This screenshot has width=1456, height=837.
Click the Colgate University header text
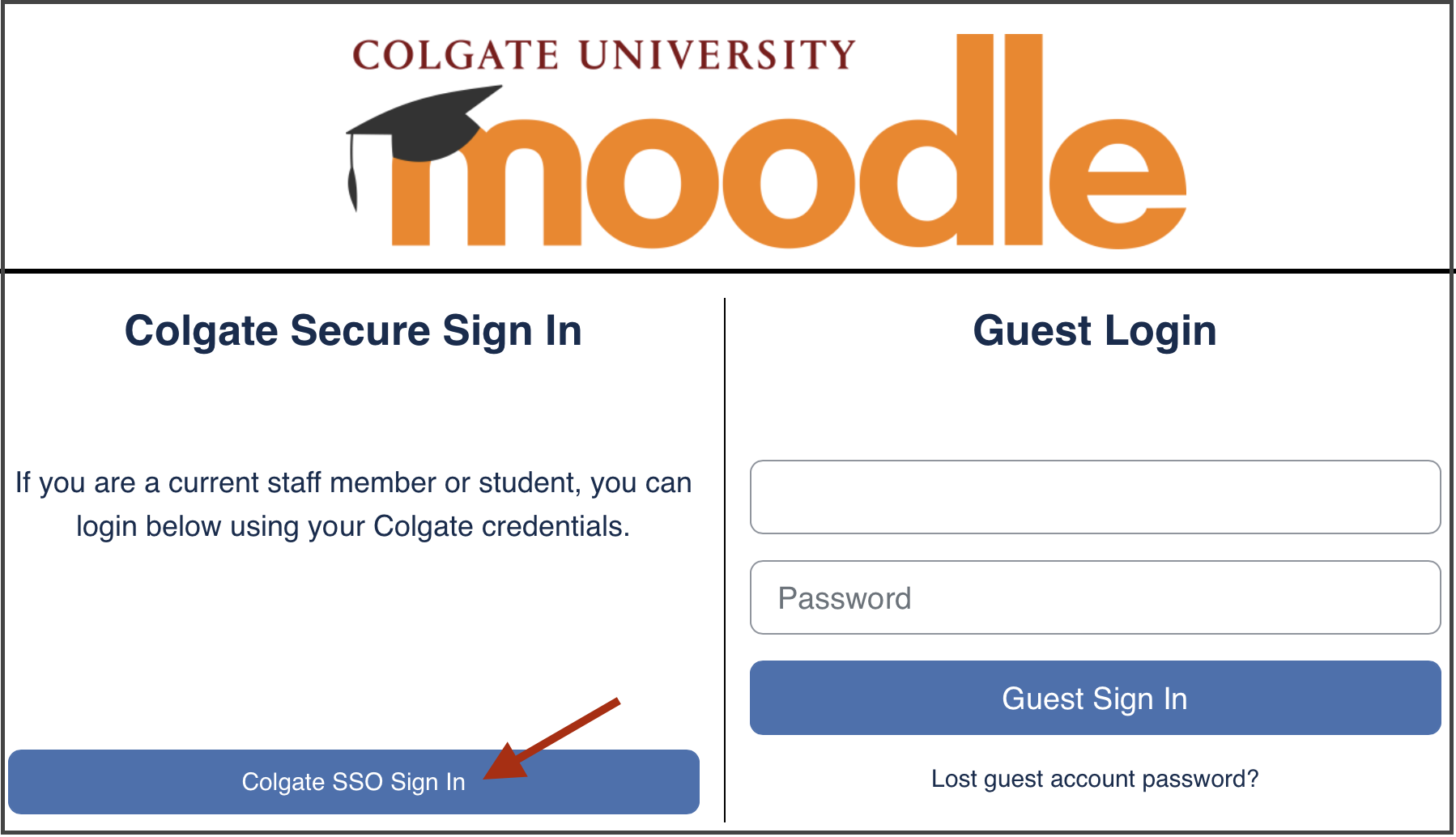coord(603,55)
